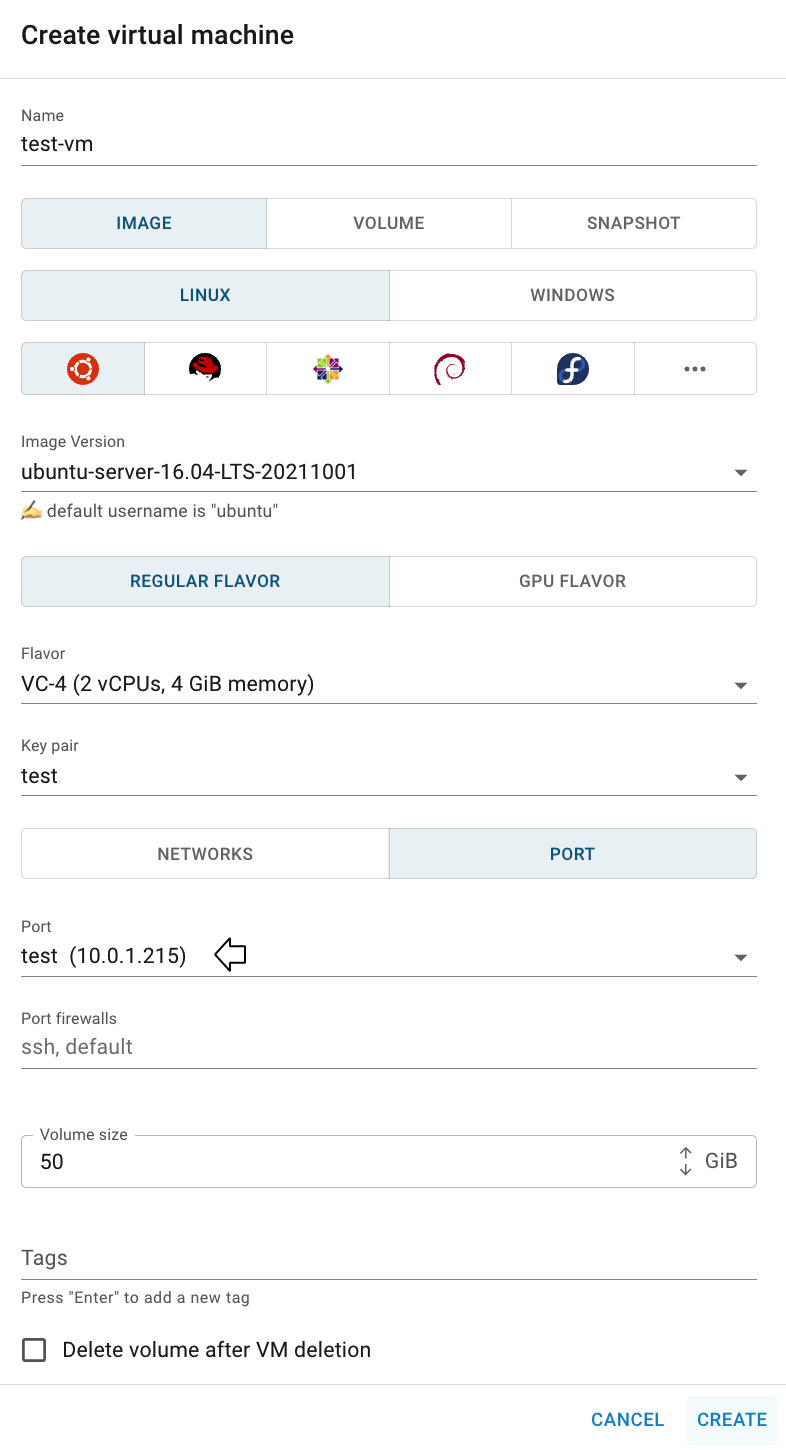Viewport: 786px width, 1450px height.
Task: Click CANCEL to dismiss the dialog
Action: click(x=627, y=1419)
